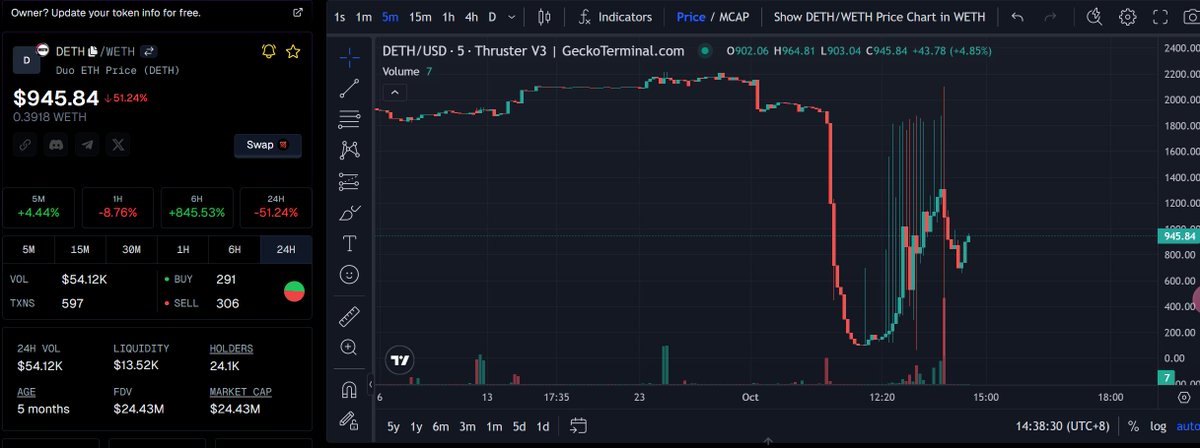Click the Swap button

267,145
